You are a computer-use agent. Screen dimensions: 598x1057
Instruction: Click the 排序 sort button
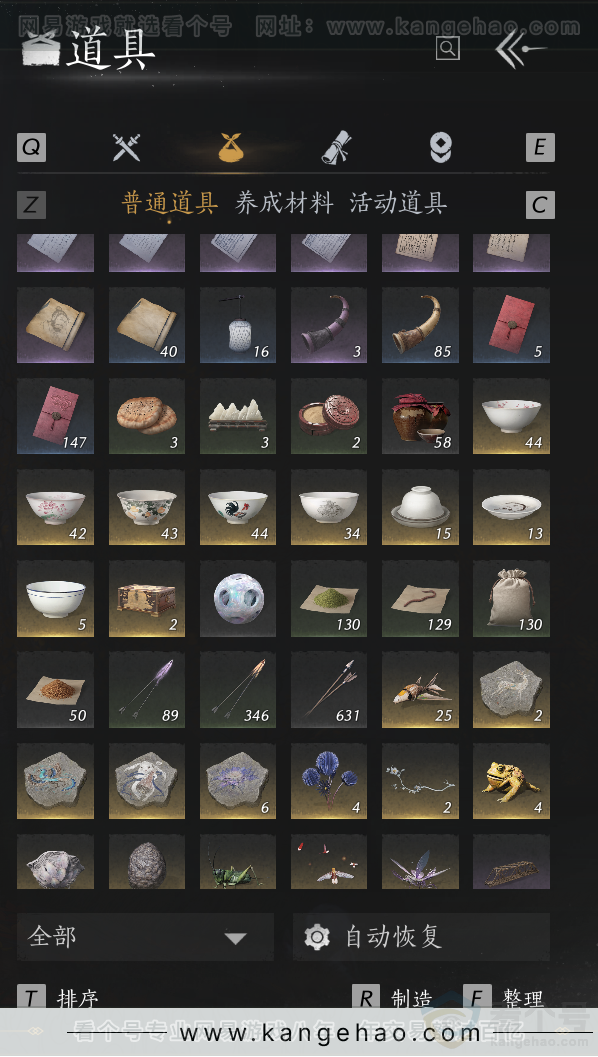(78, 998)
